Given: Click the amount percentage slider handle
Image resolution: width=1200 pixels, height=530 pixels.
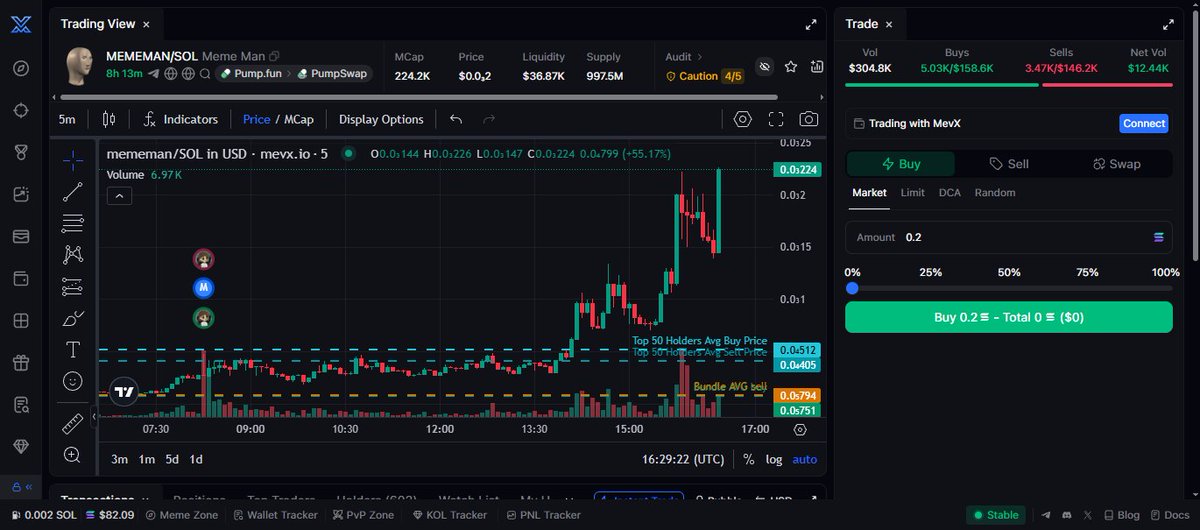Looking at the screenshot, I should (x=852, y=288).
